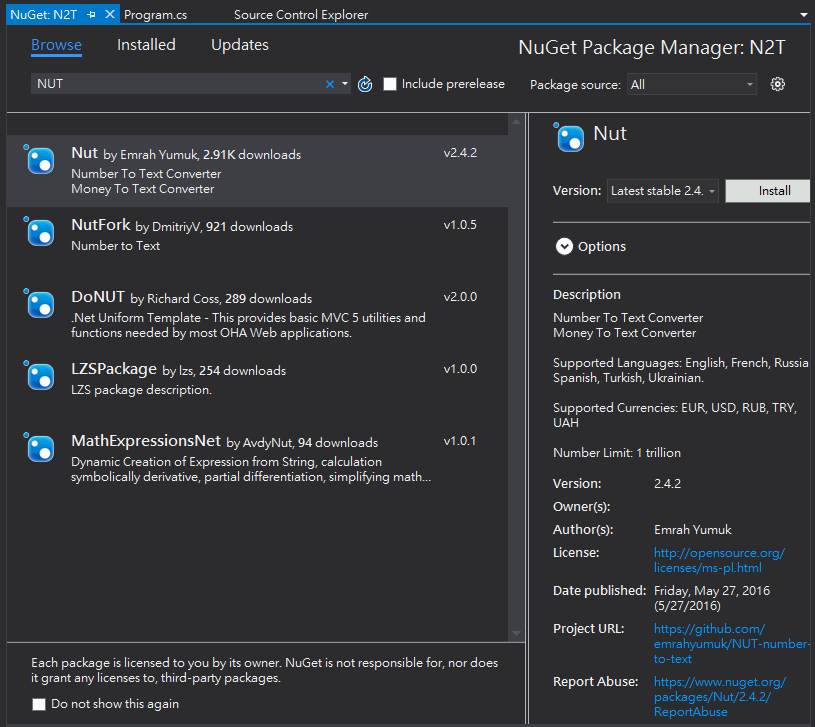Enable the Include prerelease checkbox
This screenshot has width=815, height=727.
click(390, 84)
